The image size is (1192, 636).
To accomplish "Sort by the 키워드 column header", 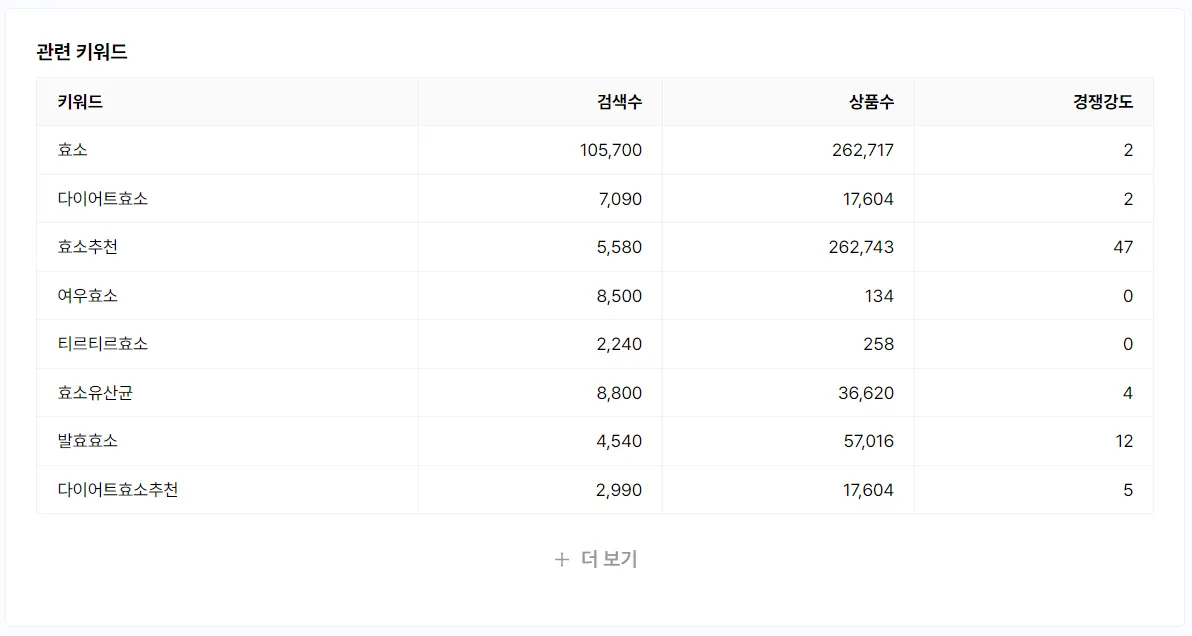I will (80, 101).
